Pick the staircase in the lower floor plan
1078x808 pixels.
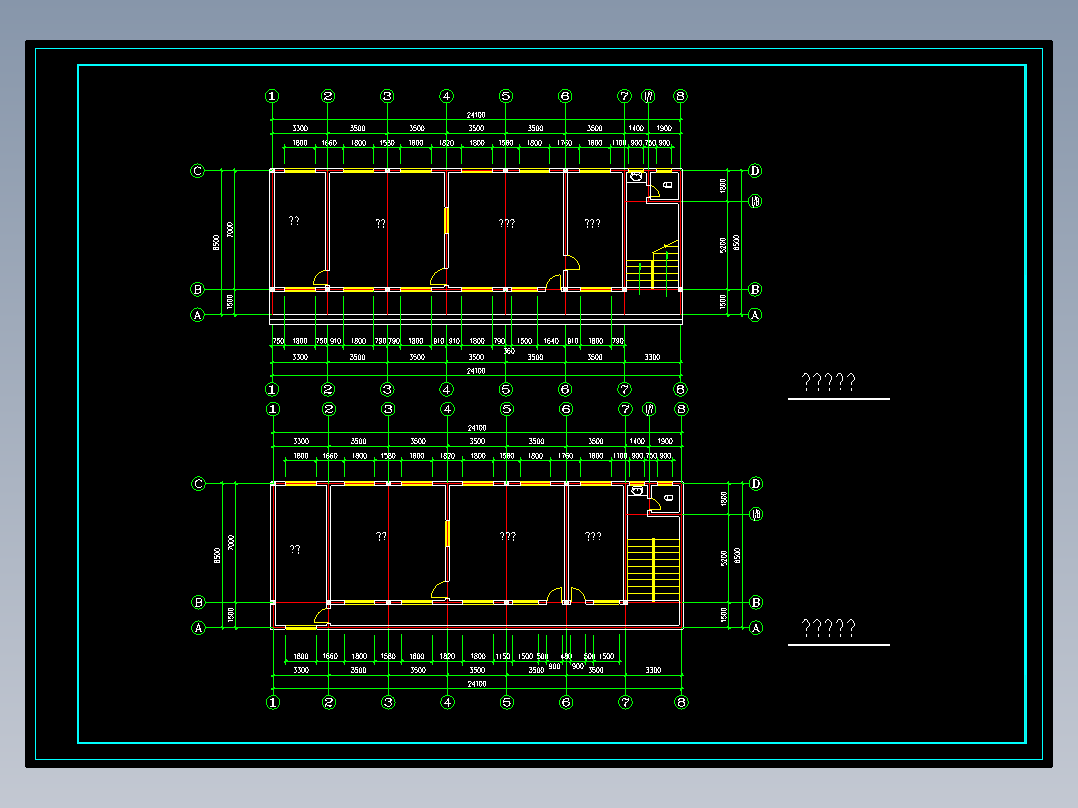click(x=653, y=570)
